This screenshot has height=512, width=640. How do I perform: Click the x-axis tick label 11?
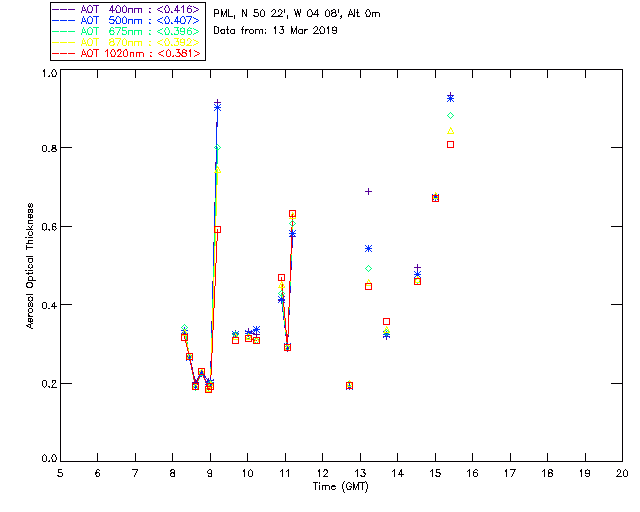[285, 473]
